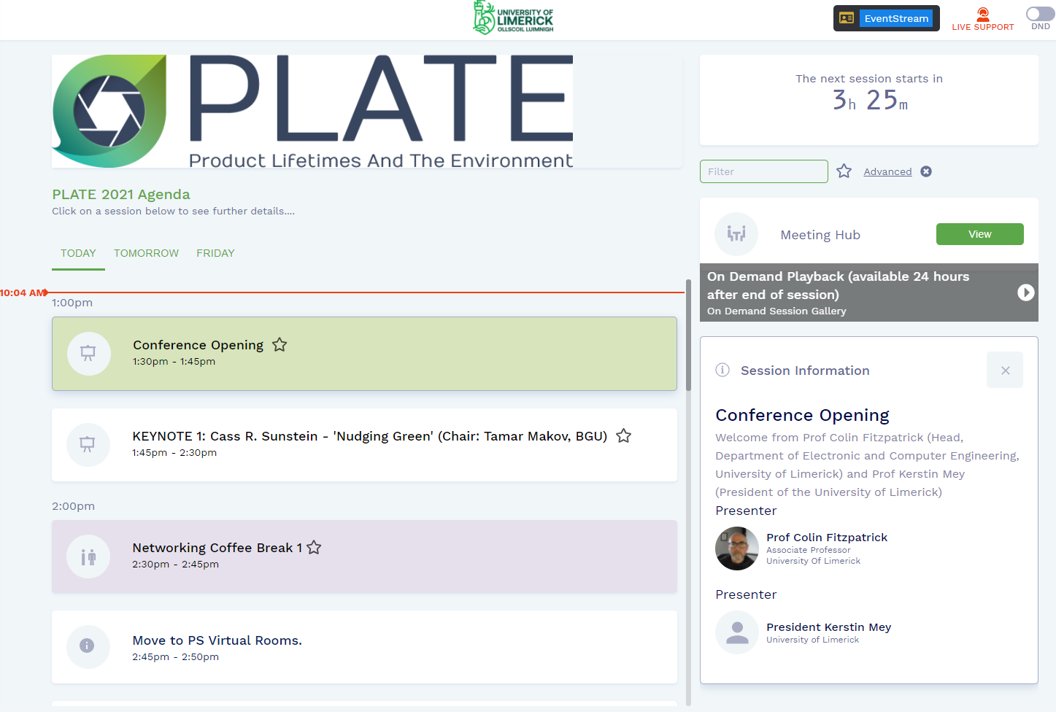The width and height of the screenshot is (1056, 712).
Task: Click the Networking Coffee Break people icon
Action: click(x=88, y=556)
